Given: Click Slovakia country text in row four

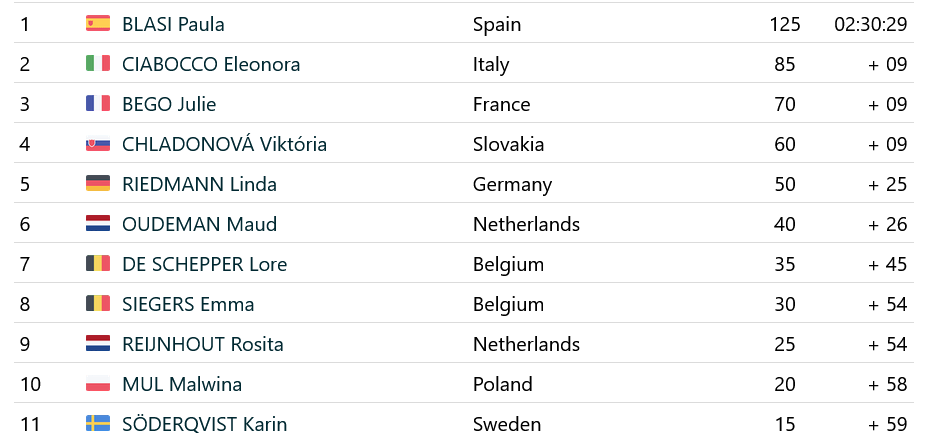Looking at the screenshot, I should [508, 144].
